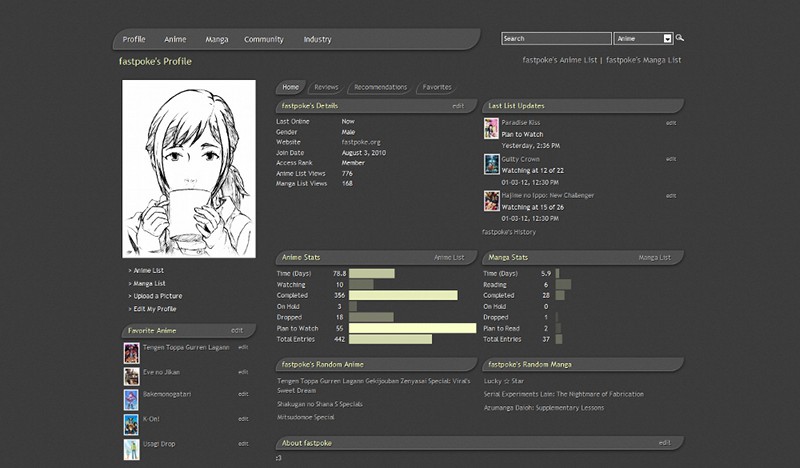Click the Paradise Kiss cover thumbnail
800x468 pixels.
[x=491, y=129]
